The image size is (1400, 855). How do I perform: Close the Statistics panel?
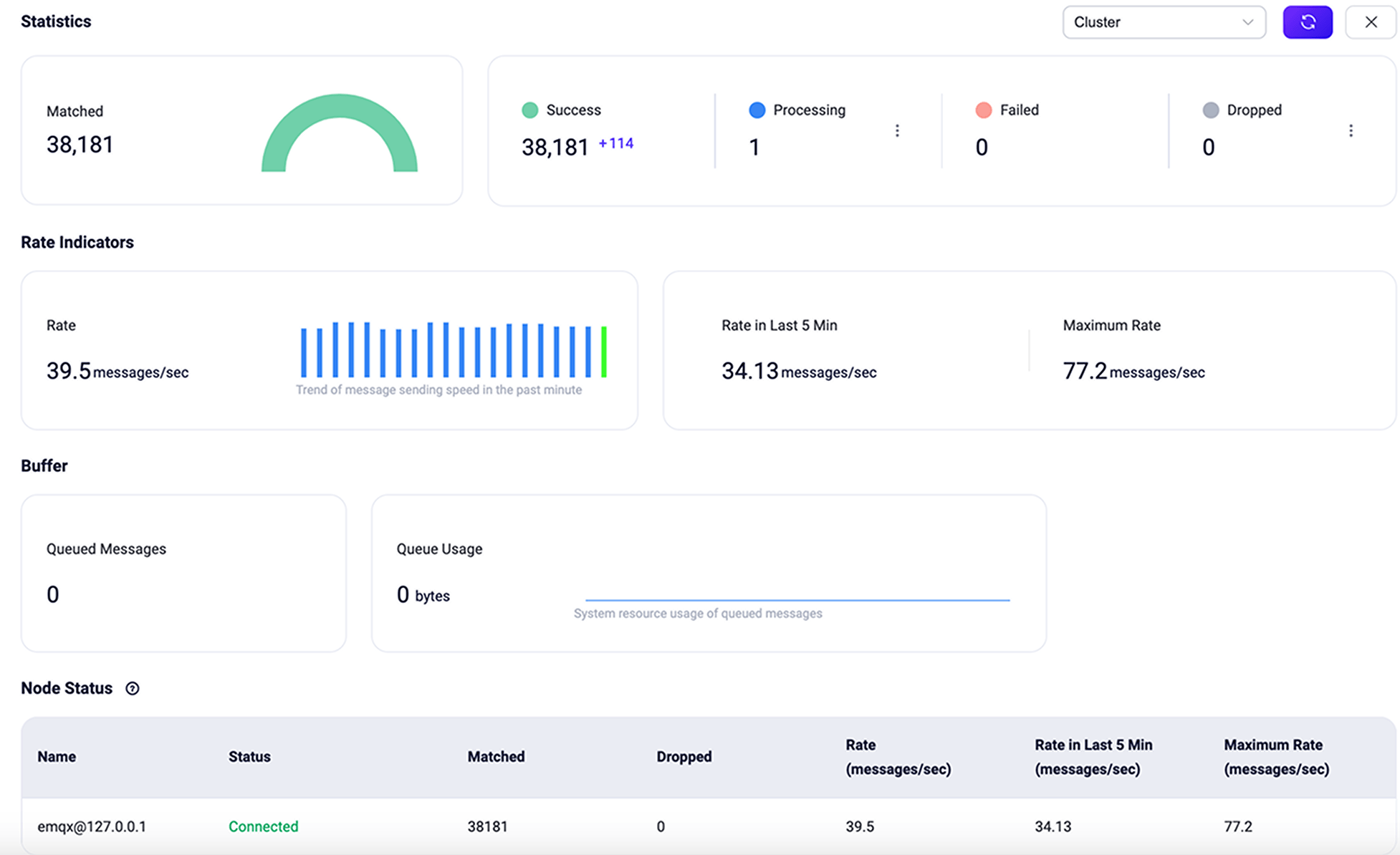point(1370,22)
